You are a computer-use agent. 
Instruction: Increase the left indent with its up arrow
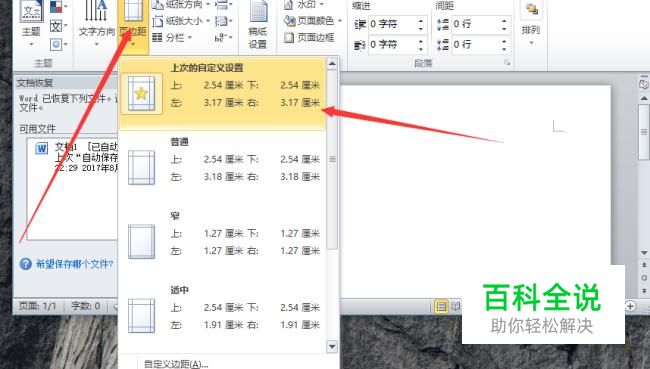click(421, 20)
